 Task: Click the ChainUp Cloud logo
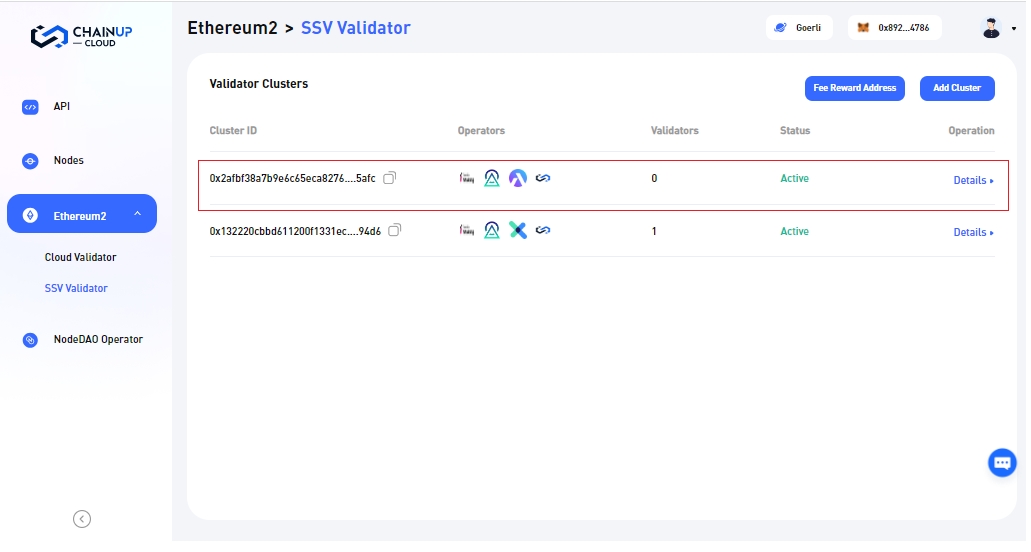point(82,37)
